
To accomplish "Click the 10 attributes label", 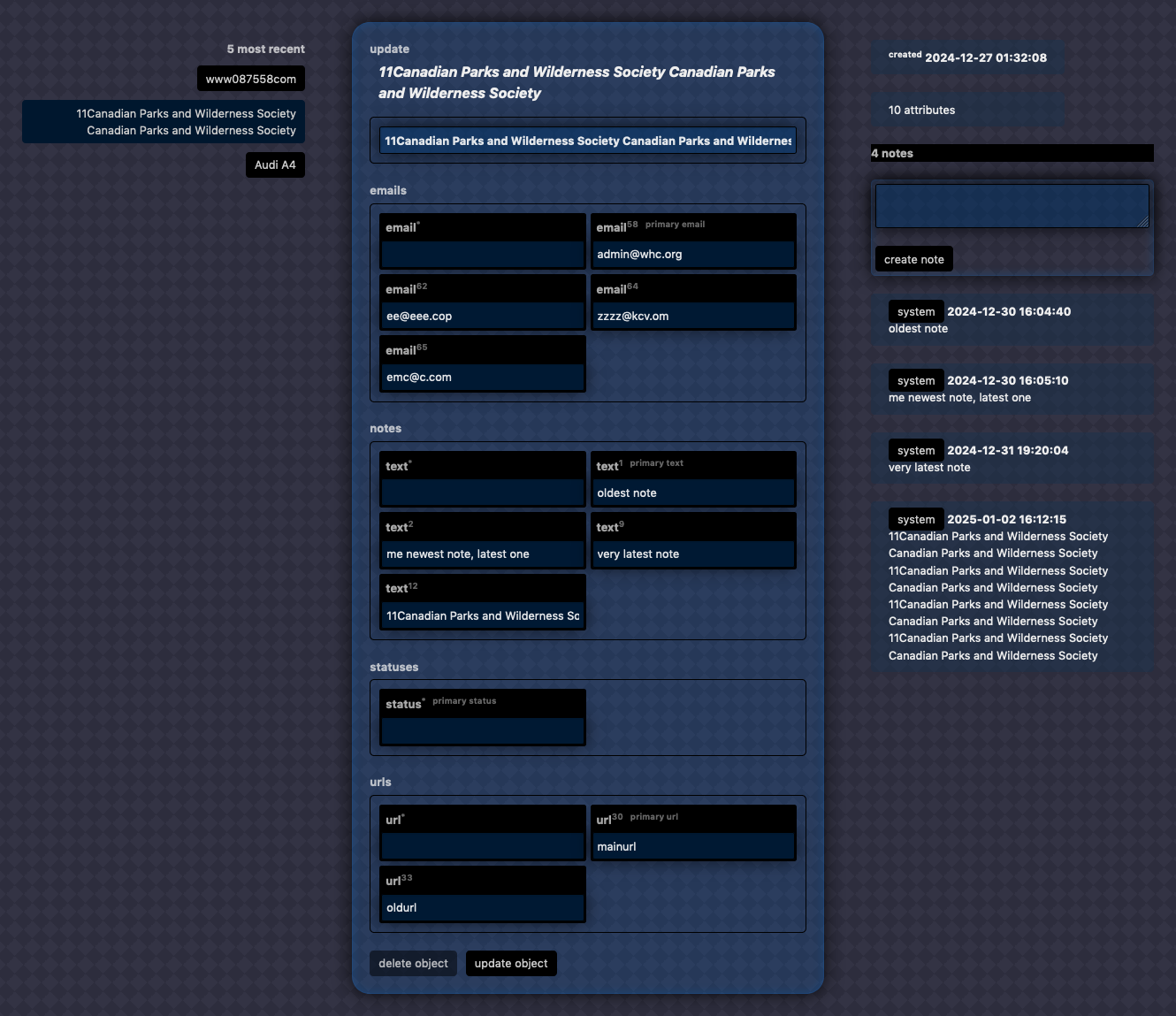I will (x=922, y=111).
